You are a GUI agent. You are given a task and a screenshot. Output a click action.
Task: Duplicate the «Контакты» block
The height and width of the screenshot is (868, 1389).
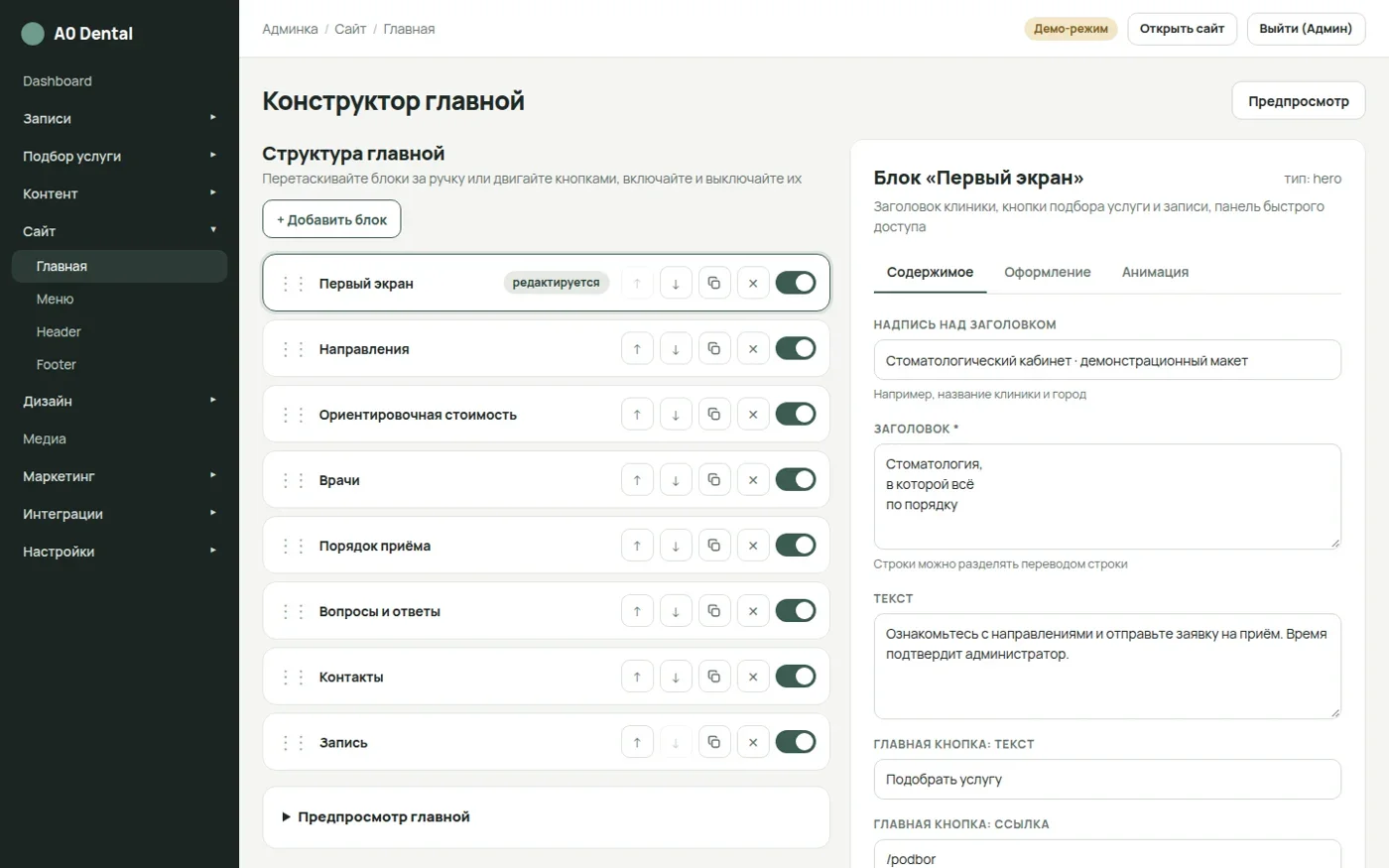[714, 677]
